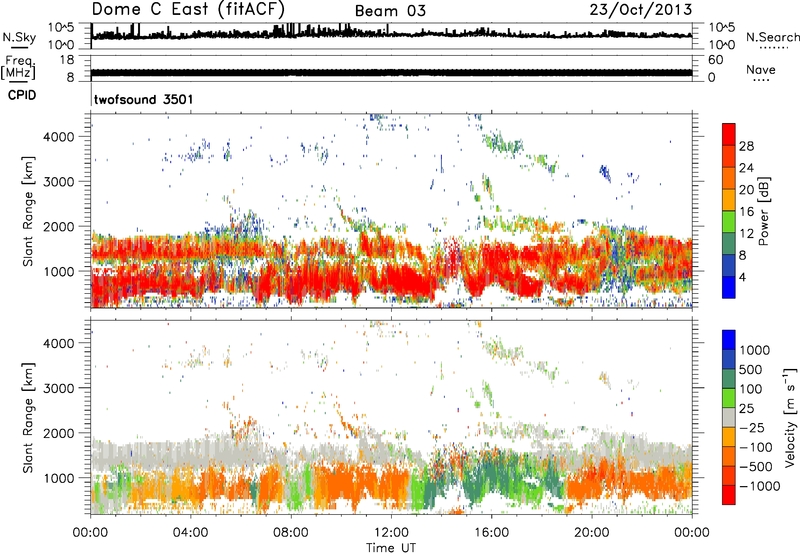Click the blue bottom segment of Power colorbar
The width and height of the screenshot is (800, 554).
[729, 287]
